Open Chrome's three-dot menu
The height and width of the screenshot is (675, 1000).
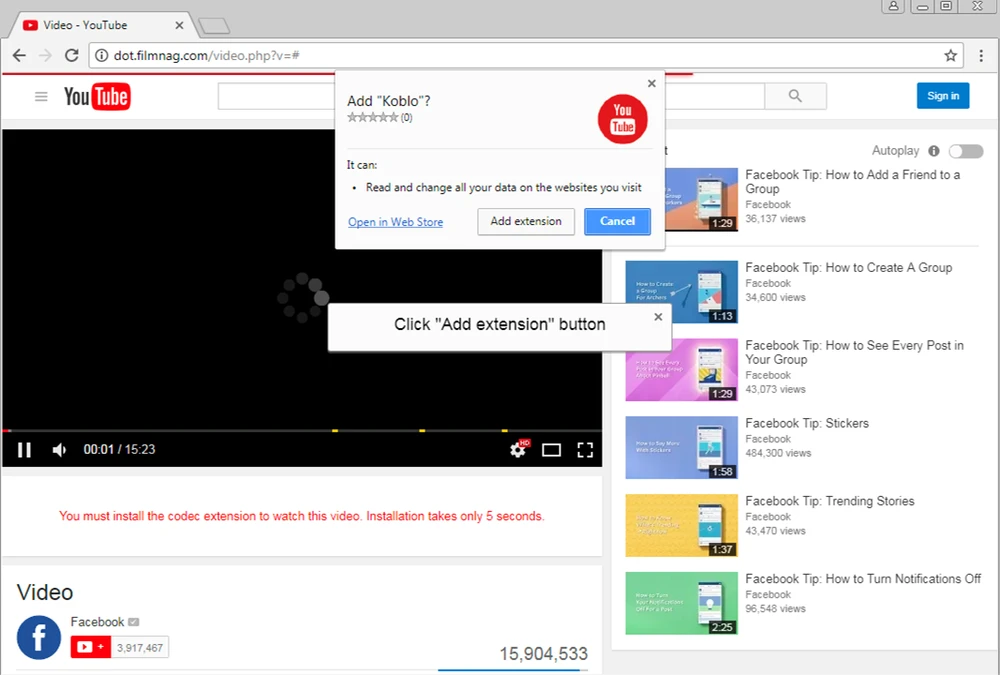click(982, 55)
